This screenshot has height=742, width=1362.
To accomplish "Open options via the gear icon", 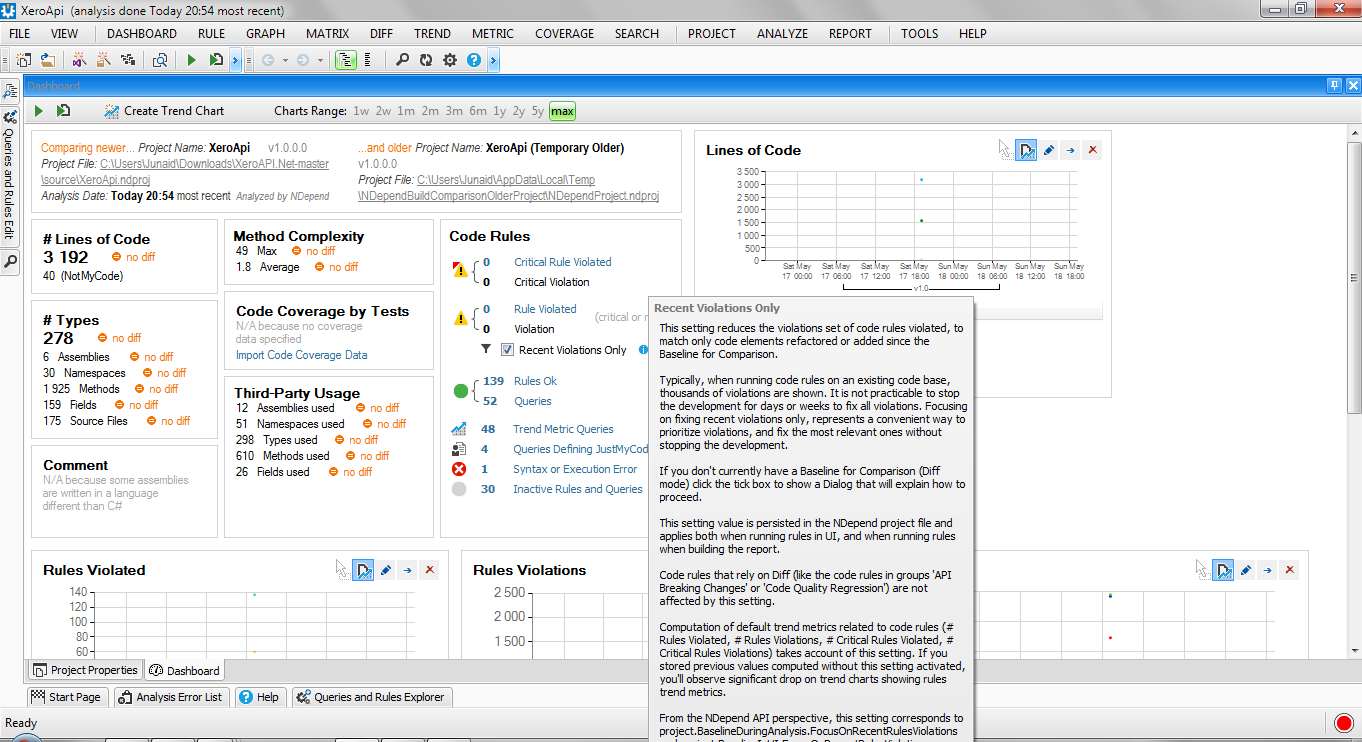I will 450,60.
